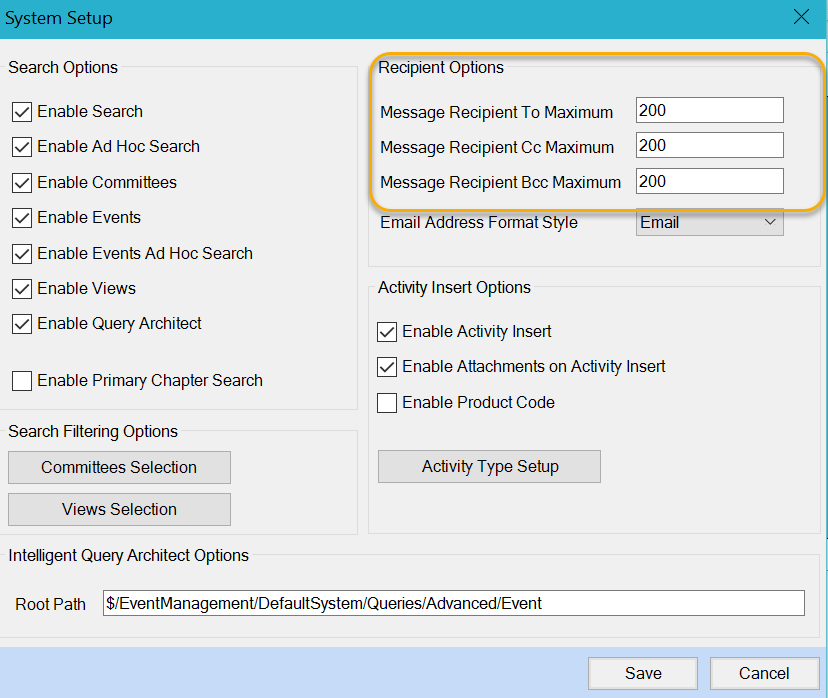Disable Enable Query Architect checkbox
828x698 pixels.
pyautogui.click(x=22, y=324)
